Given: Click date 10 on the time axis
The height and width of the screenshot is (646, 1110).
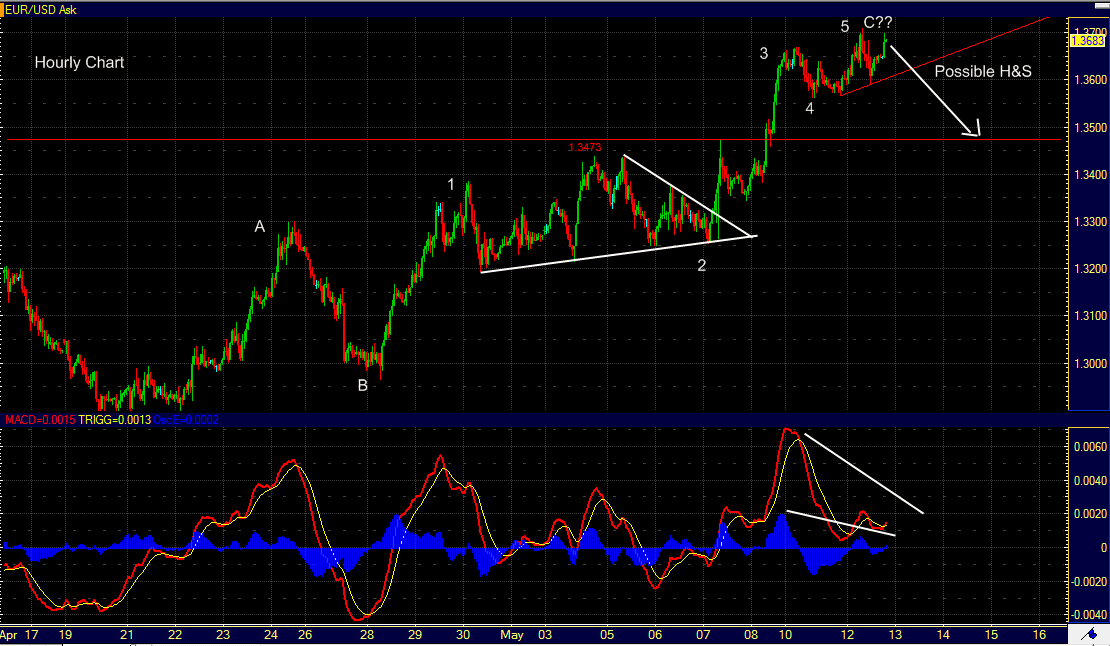Looking at the screenshot, I should pos(786,635).
